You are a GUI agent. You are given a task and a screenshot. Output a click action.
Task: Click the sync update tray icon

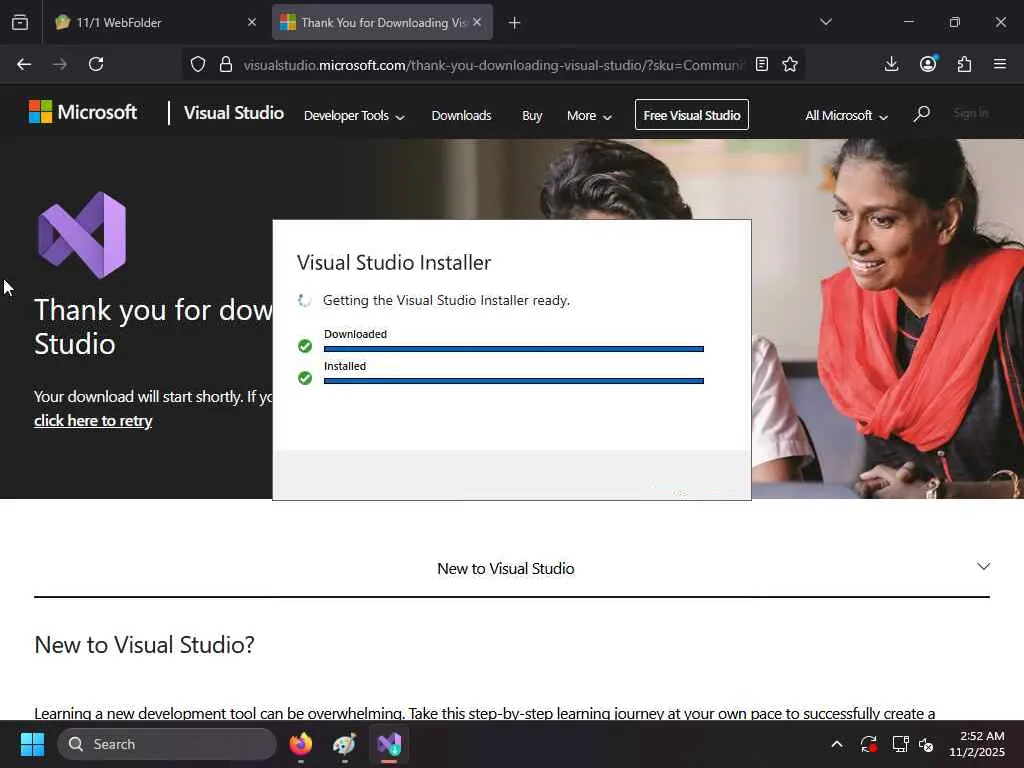[869, 744]
